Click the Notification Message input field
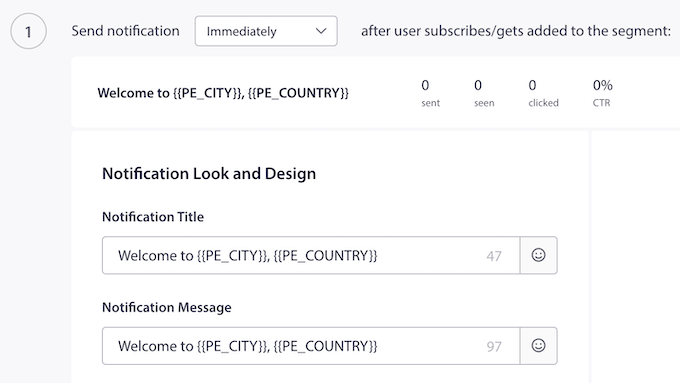This screenshot has width=680, height=383. (x=311, y=346)
